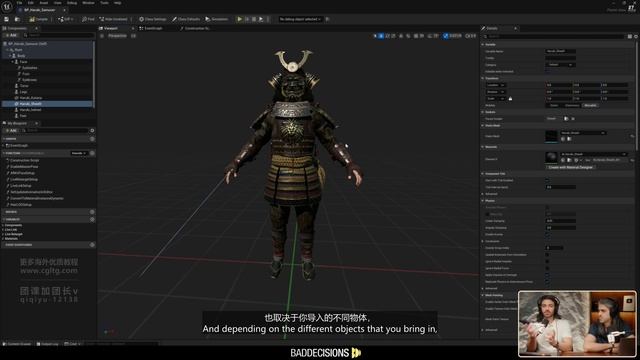Open the Find tool in toolbar

(x=88, y=19)
